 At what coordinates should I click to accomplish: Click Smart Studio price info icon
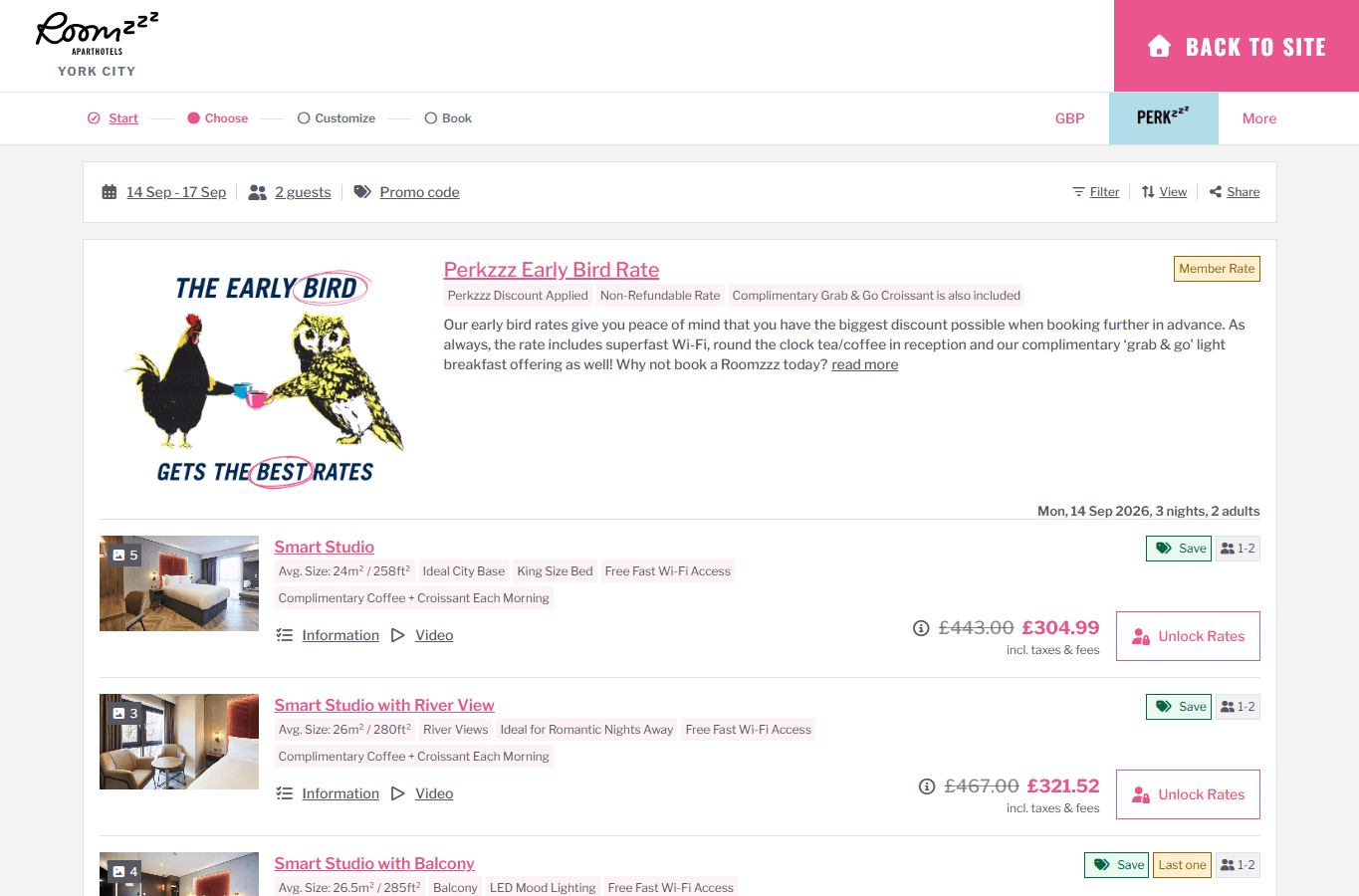coord(921,628)
